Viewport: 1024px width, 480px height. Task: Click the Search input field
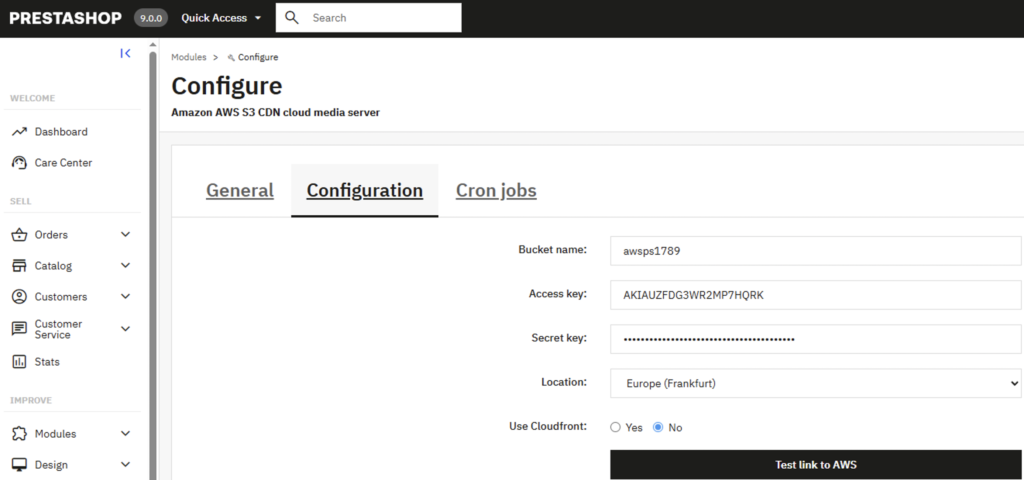coord(368,18)
